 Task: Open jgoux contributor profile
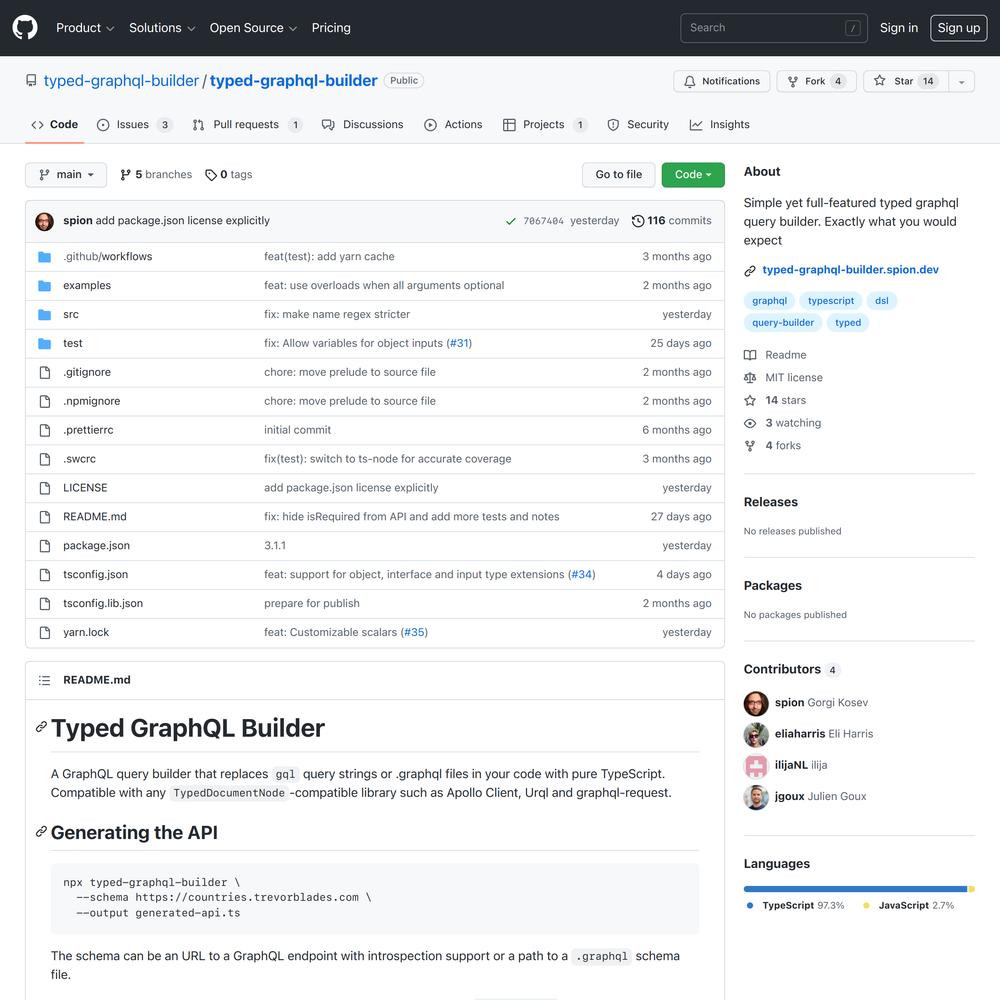click(789, 797)
